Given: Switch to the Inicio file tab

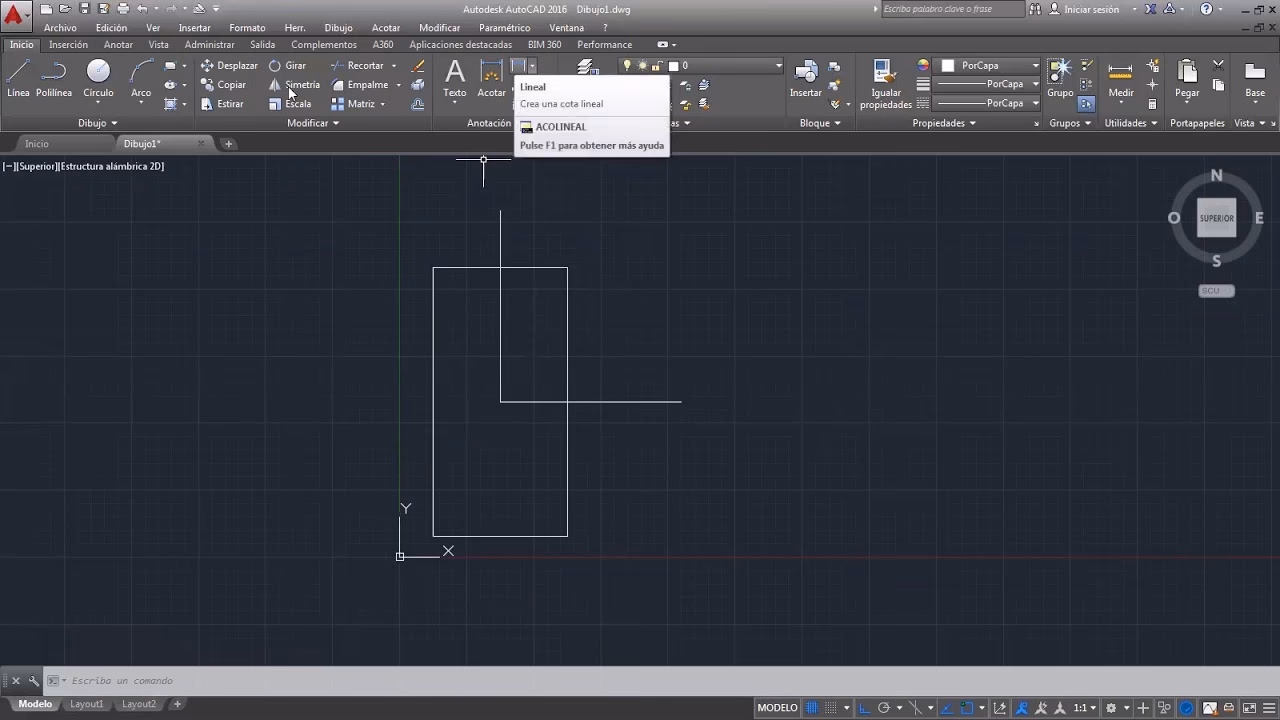Looking at the screenshot, I should [37, 144].
